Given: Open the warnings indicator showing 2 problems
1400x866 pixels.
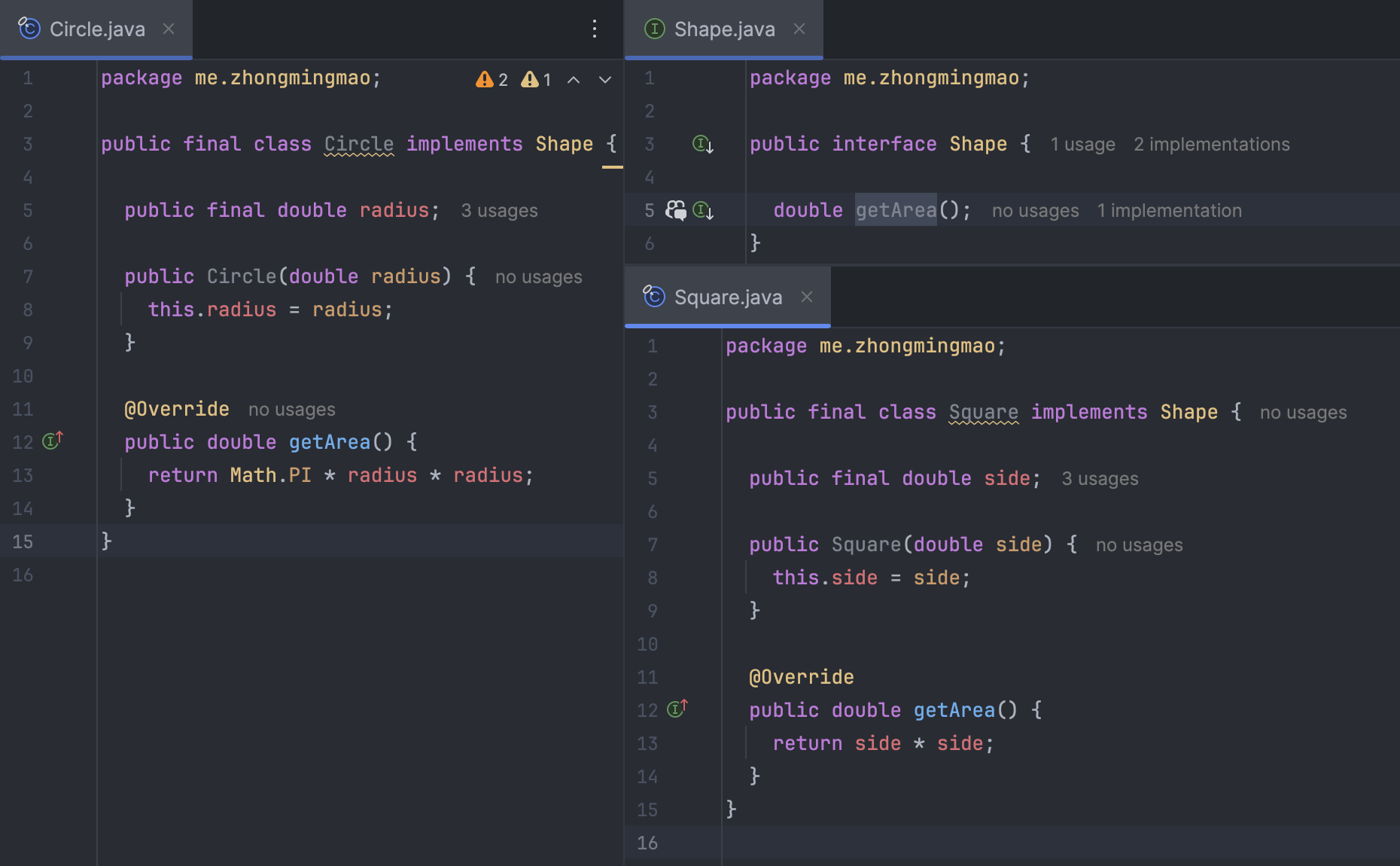Looking at the screenshot, I should click(x=492, y=80).
